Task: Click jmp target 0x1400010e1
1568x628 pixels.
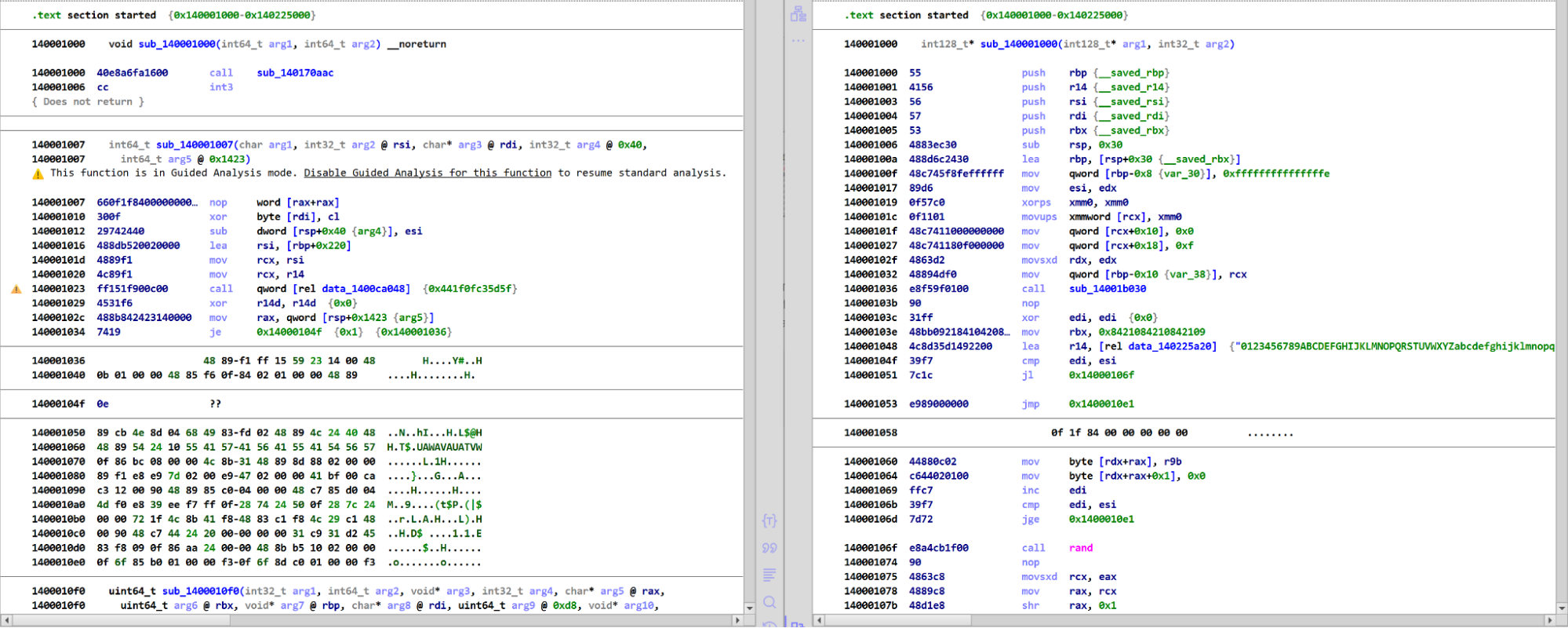Action: coord(1101,404)
